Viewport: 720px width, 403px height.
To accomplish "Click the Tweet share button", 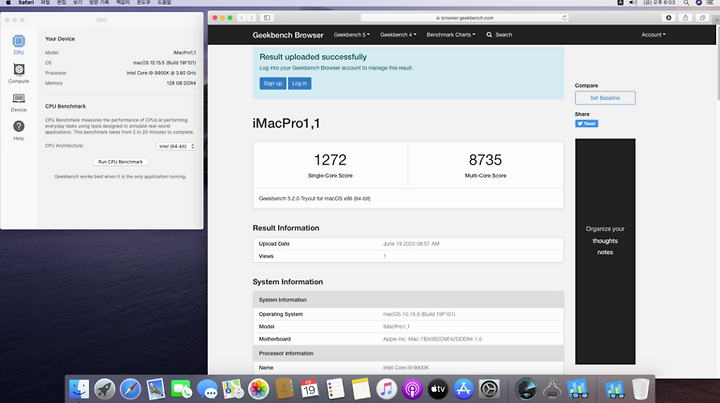I will tap(586, 123).
